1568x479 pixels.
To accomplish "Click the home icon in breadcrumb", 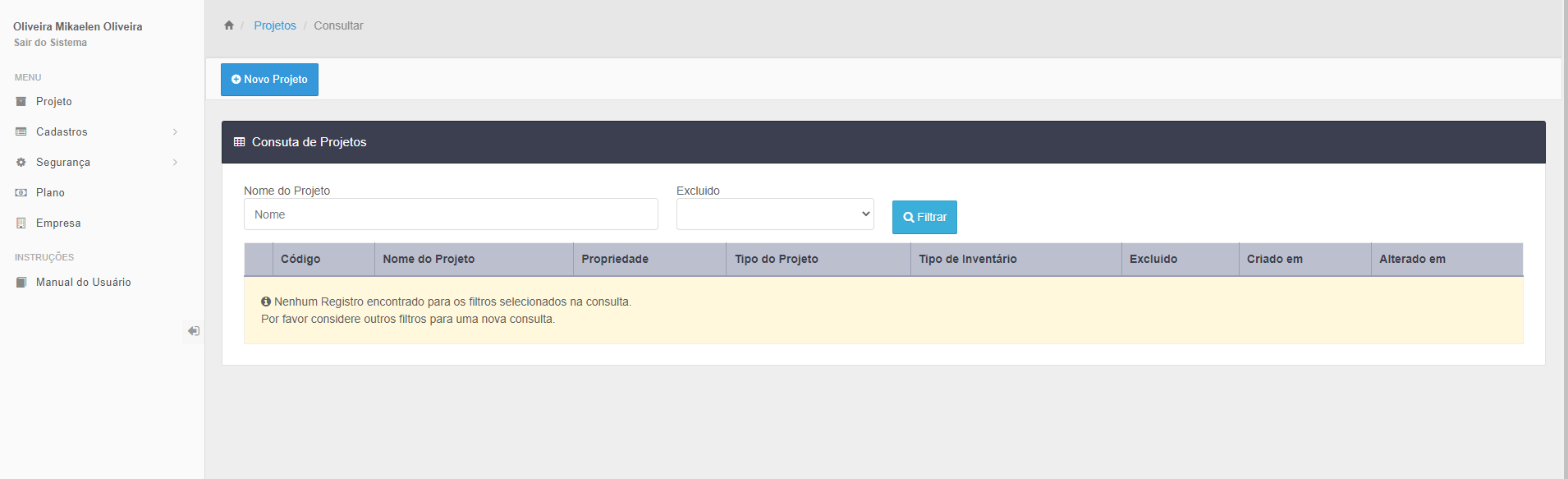I will tap(229, 25).
